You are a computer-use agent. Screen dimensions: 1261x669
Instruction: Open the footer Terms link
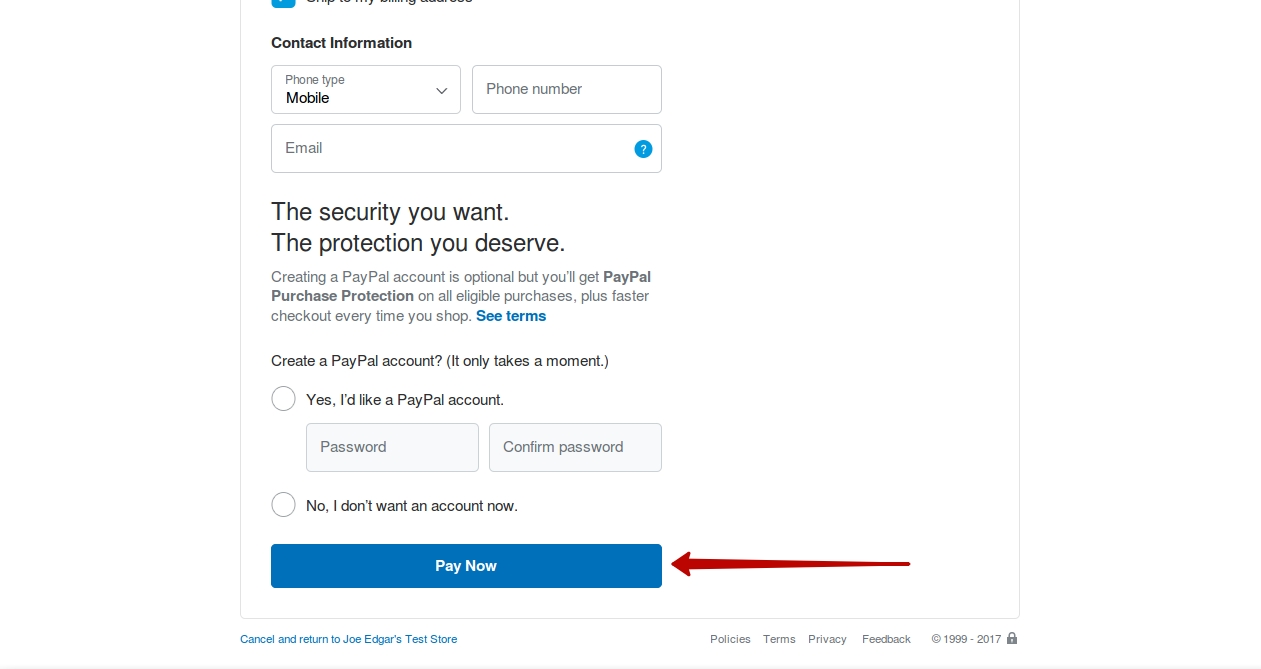[779, 639]
